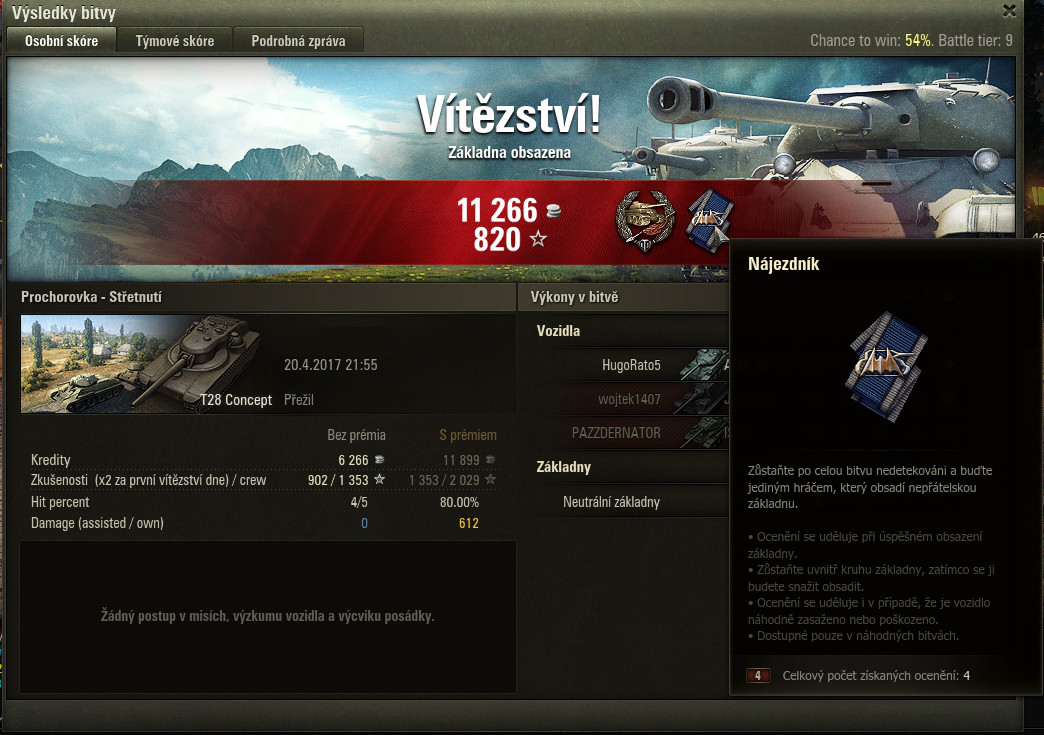1044x735 pixels.
Task: Switch to the Týmové skóre tab
Action: click(x=174, y=41)
